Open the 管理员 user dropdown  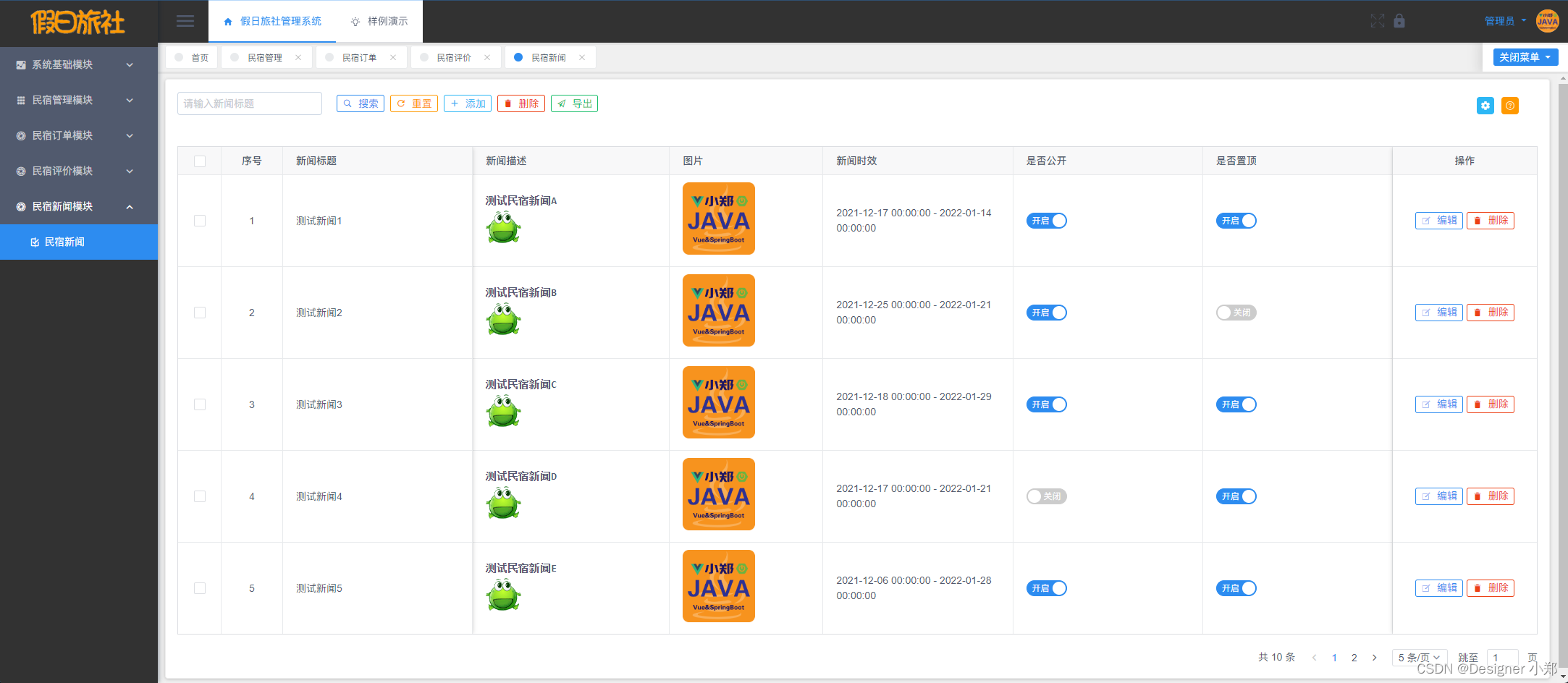point(1505,21)
